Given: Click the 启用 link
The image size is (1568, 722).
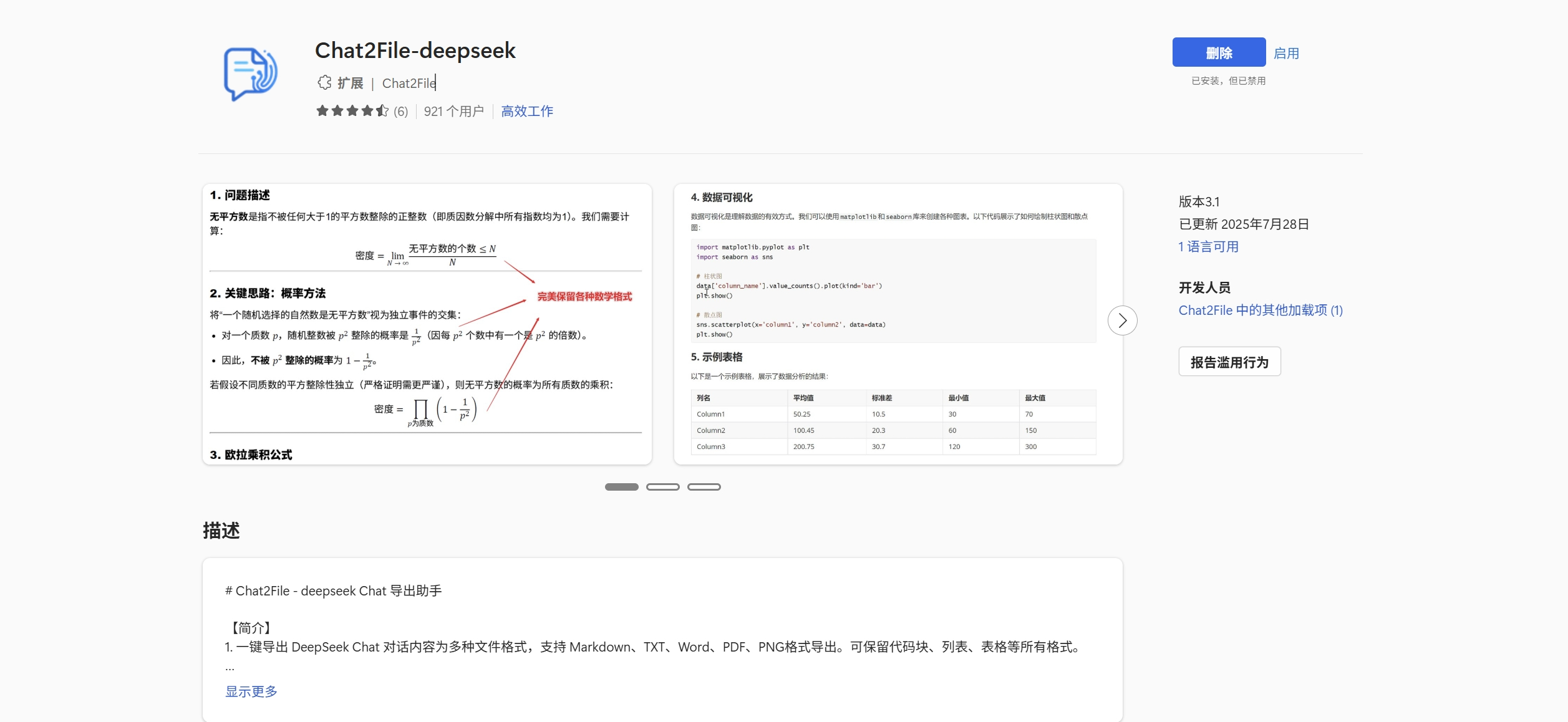Looking at the screenshot, I should [x=1286, y=54].
